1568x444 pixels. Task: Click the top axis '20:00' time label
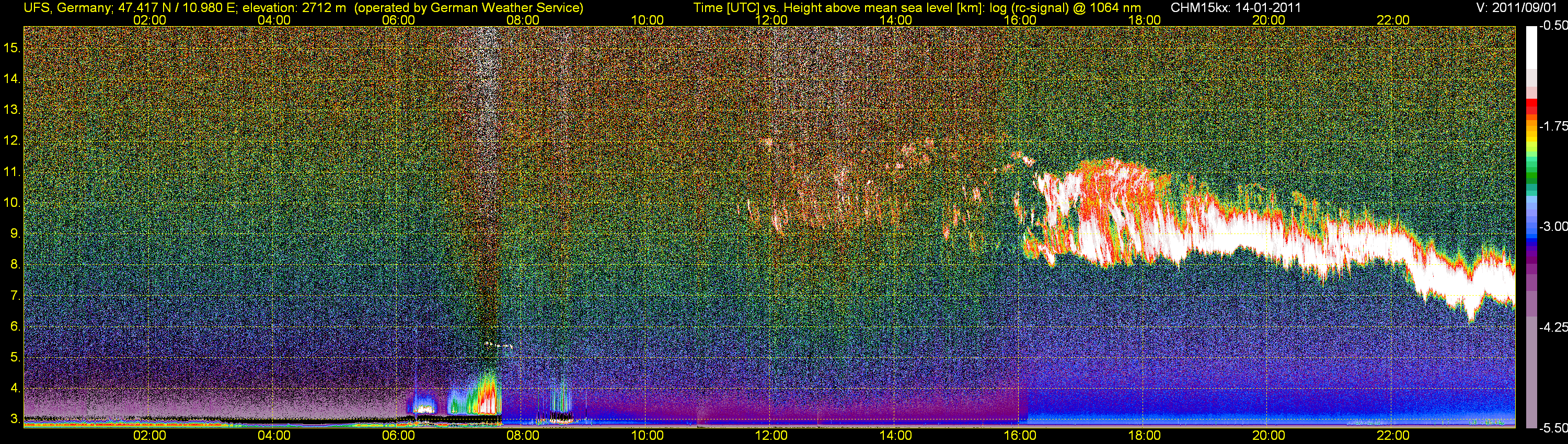[1269, 20]
